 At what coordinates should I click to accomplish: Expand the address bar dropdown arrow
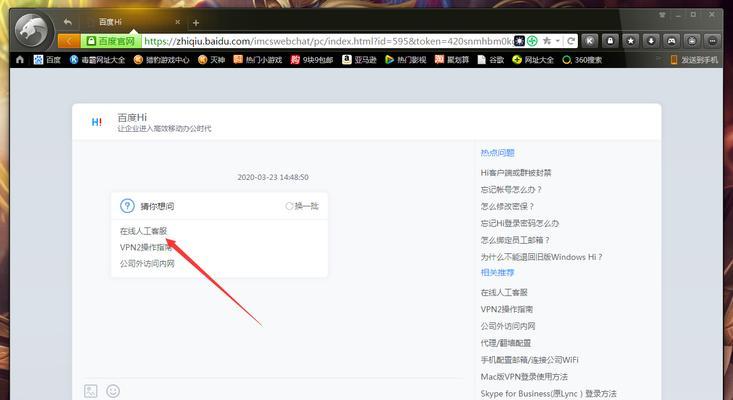pyautogui.click(x=558, y=41)
